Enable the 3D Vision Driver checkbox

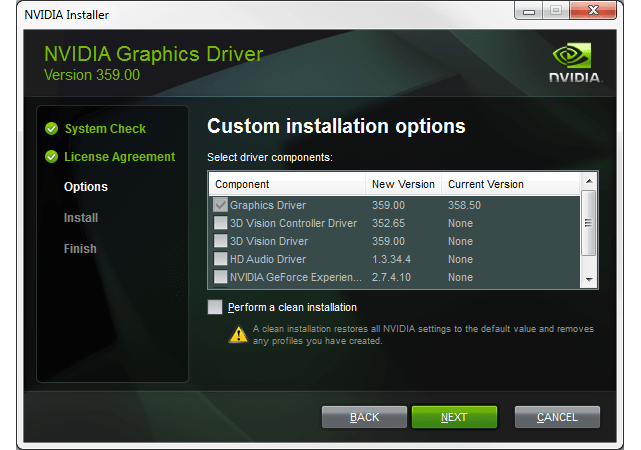coord(220,241)
